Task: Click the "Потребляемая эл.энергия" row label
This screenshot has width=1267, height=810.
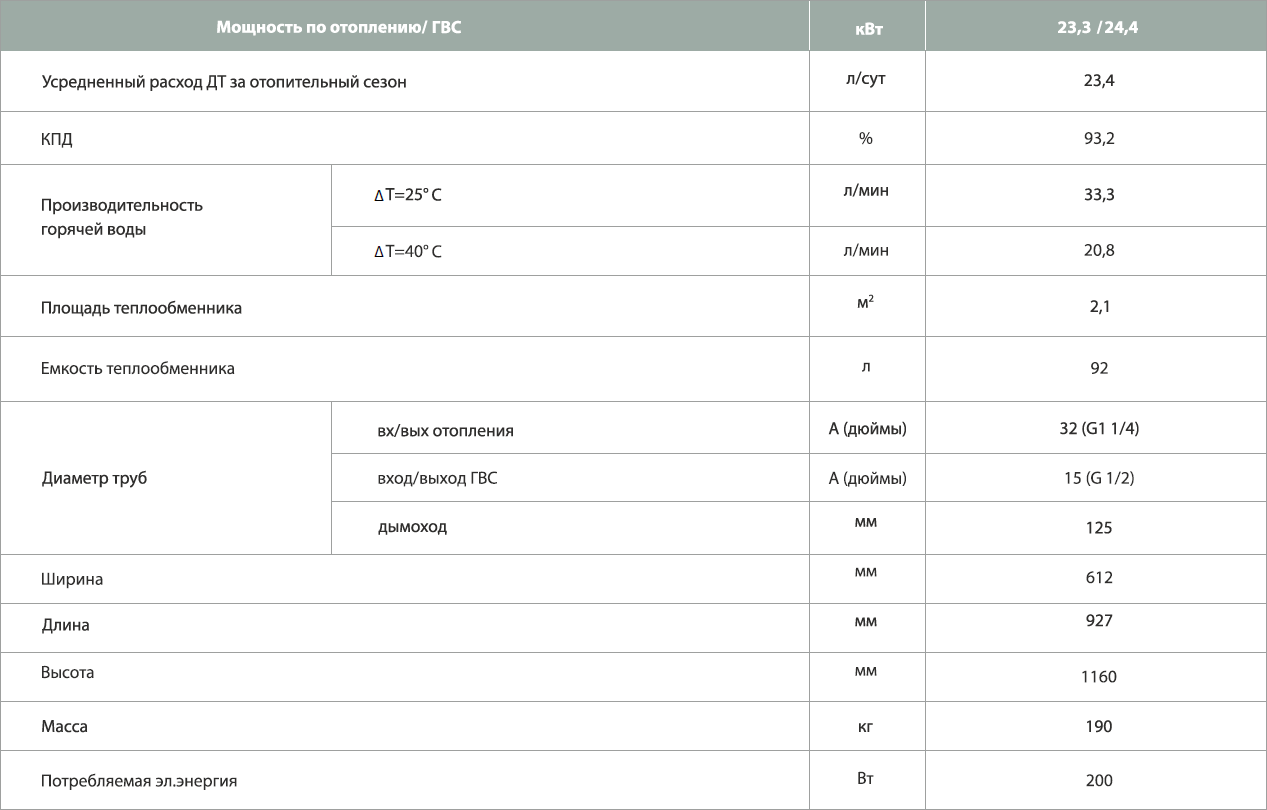Action: click(x=139, y=780)
